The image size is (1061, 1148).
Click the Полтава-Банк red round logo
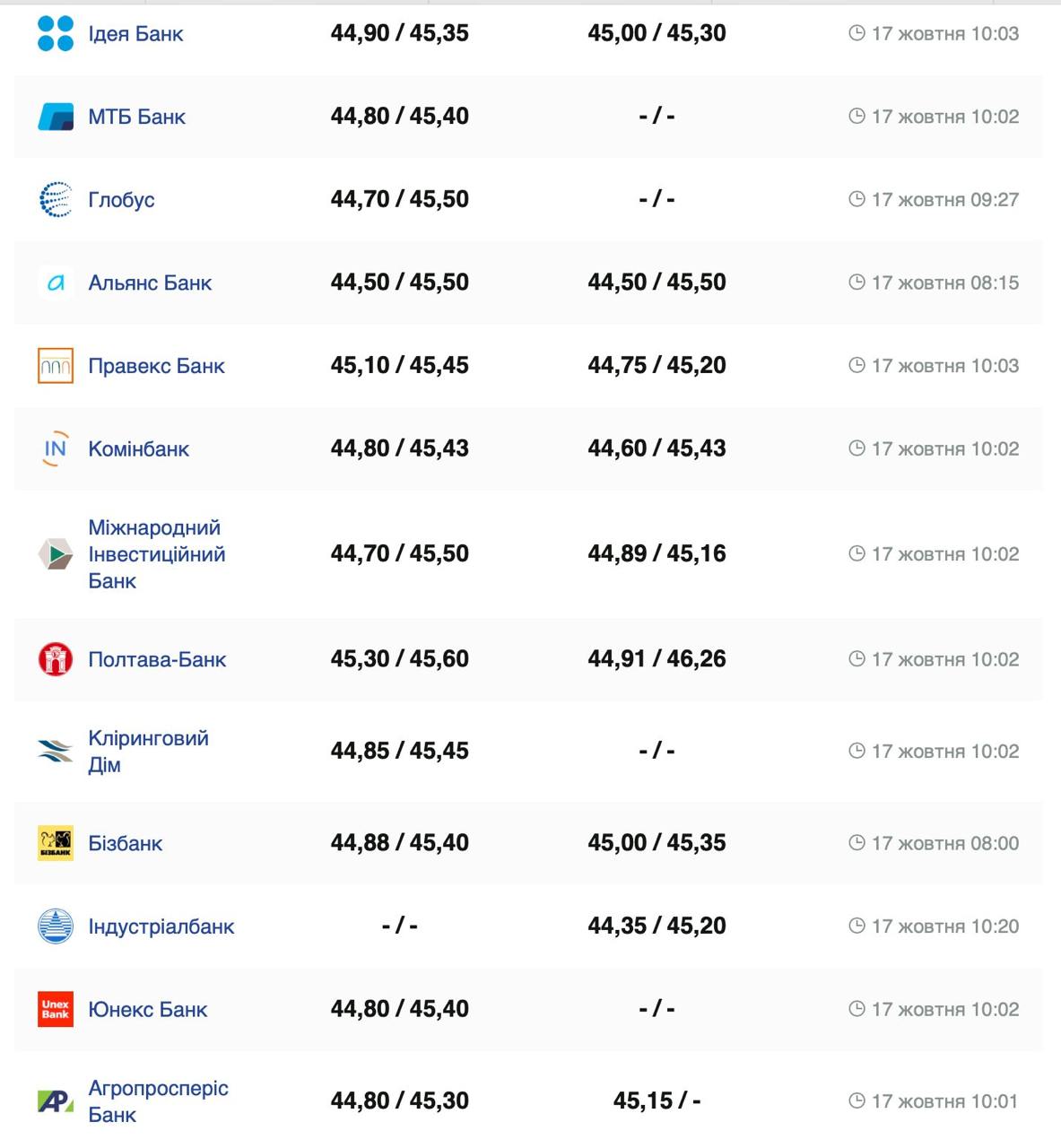[x=56, y=659]
